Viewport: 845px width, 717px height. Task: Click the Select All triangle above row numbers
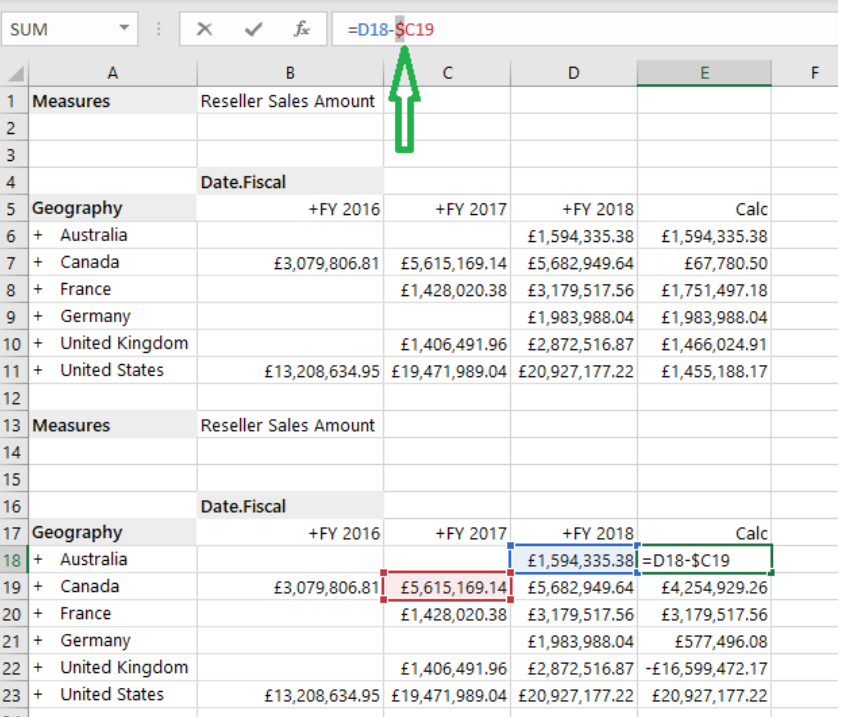[x=14, y=72]
